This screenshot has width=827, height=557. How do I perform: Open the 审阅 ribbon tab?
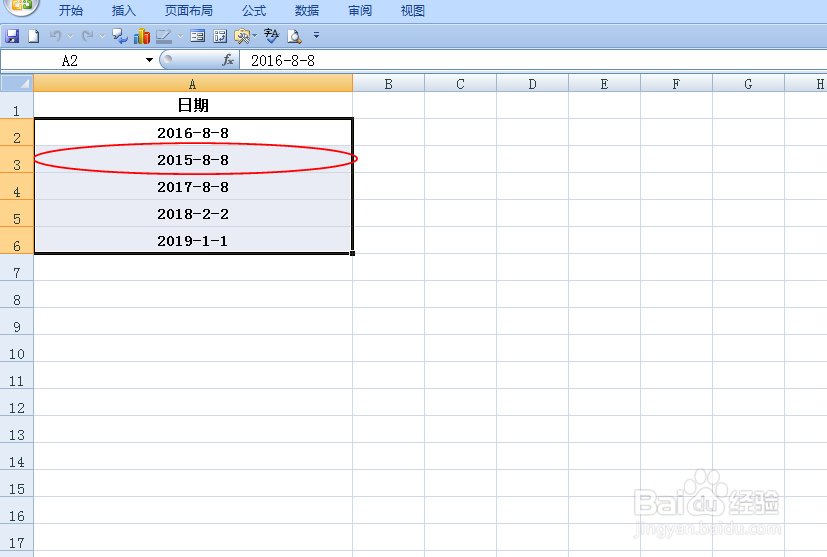coord(360,10)
